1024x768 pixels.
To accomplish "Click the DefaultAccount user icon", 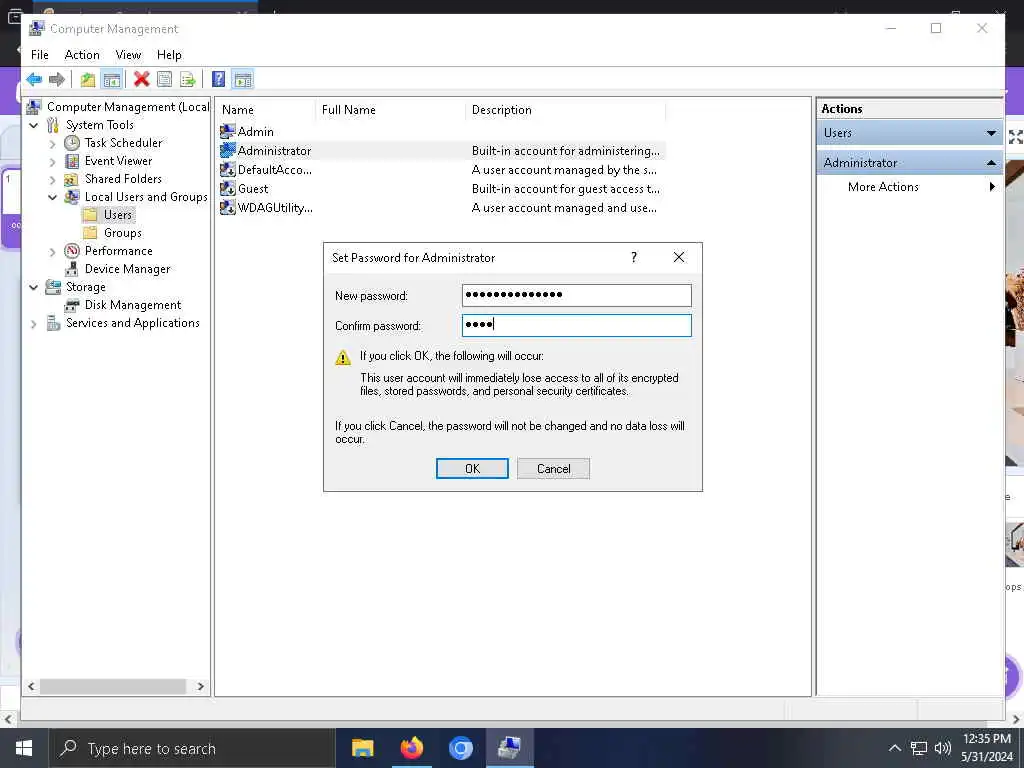I will point(227,170).
